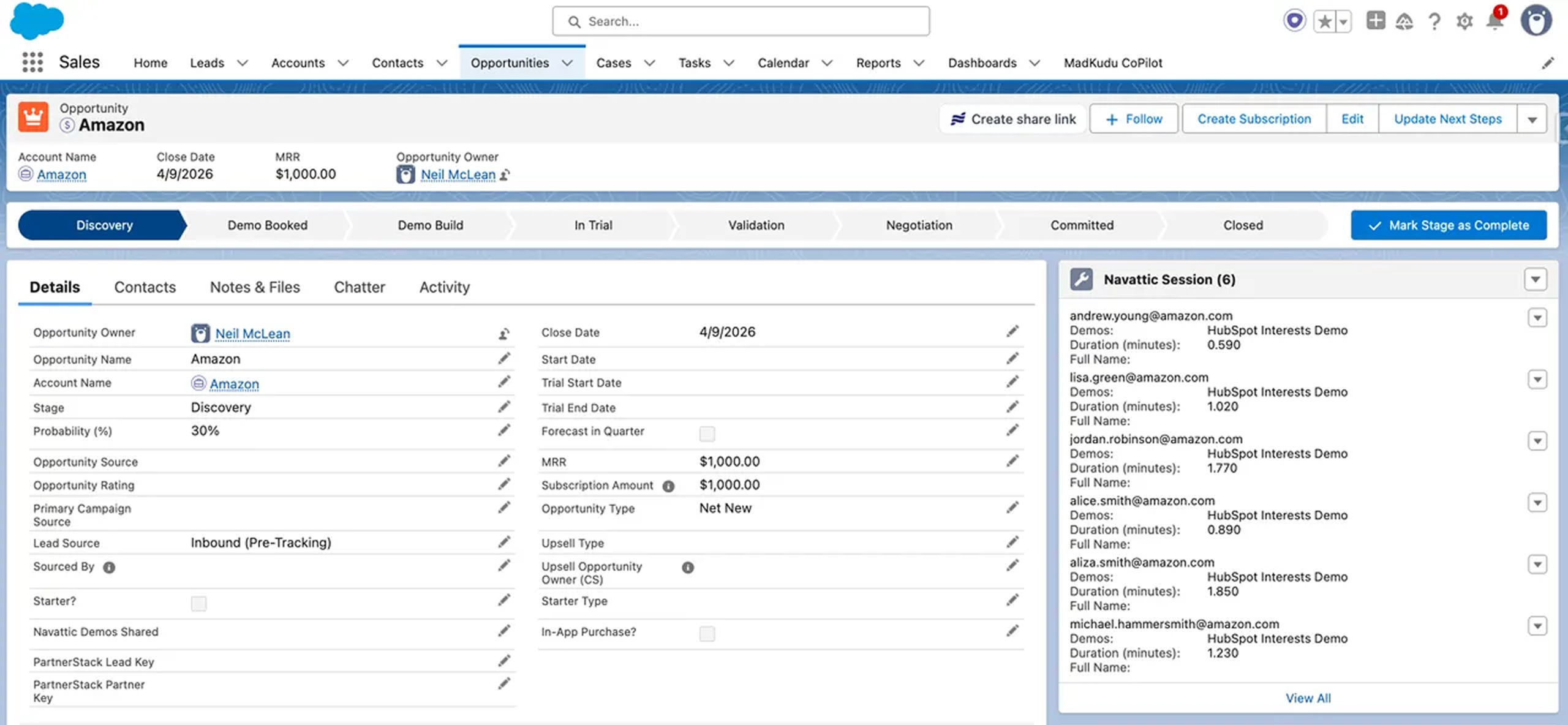This screenshot has width=1568, height=725.
Task: Open the Trailhead guidance icon
Action: tap(1404, 22)
